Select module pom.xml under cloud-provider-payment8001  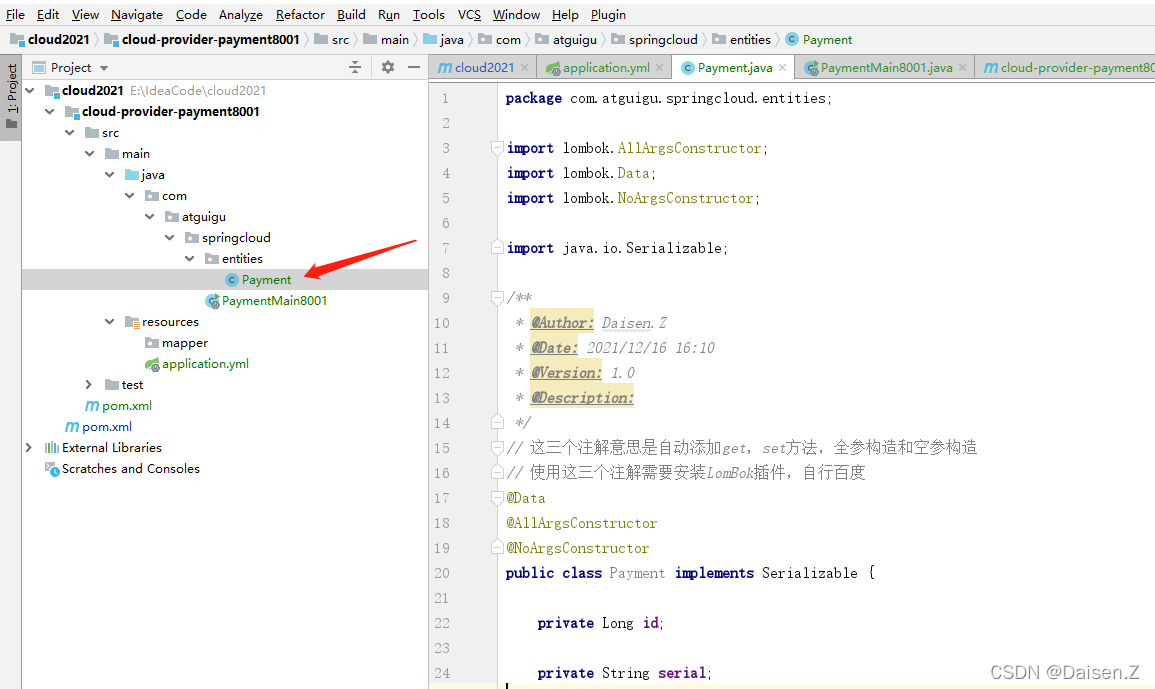click(127, 406)
